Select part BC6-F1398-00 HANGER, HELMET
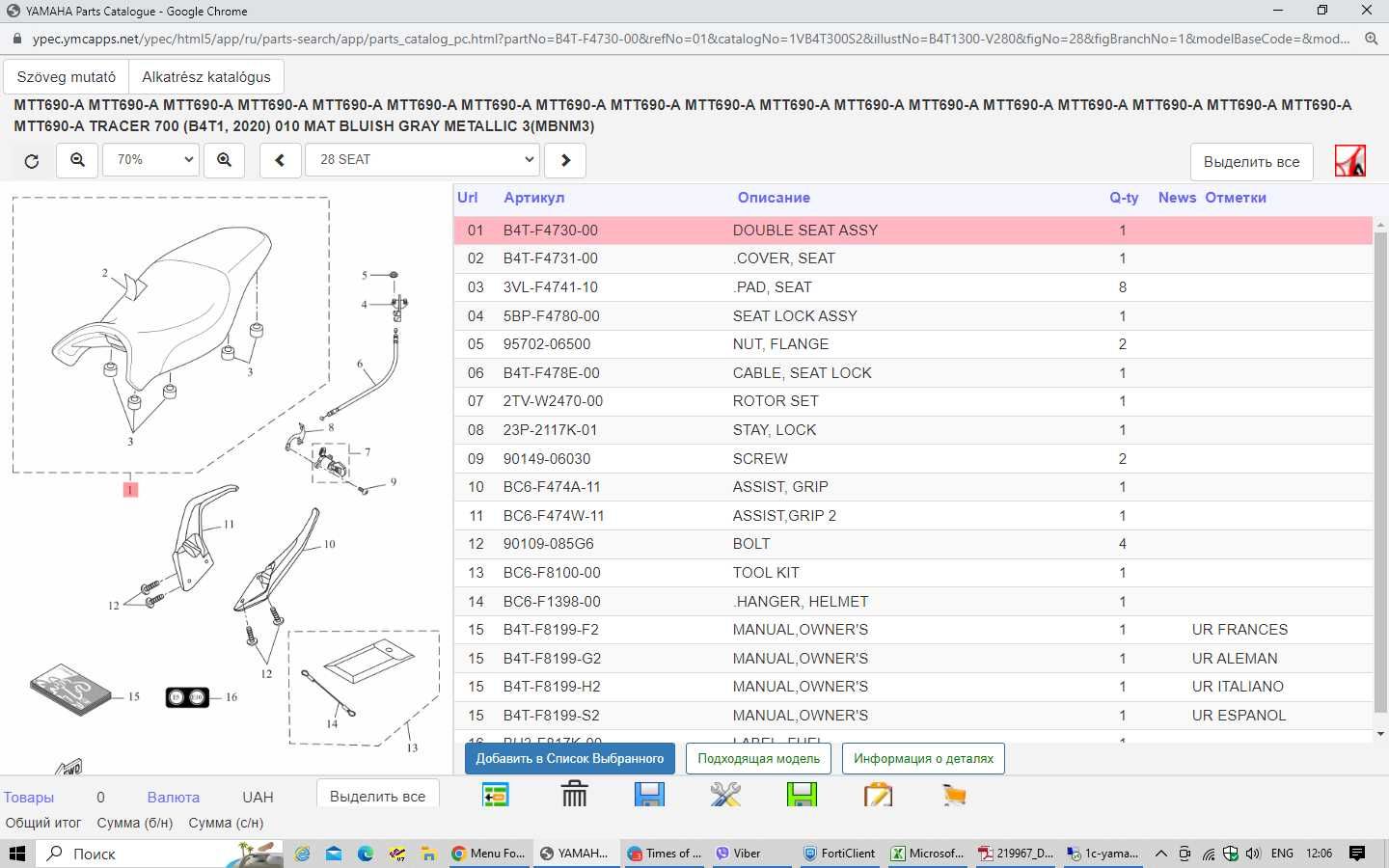The image size is (1389, 868). pyautogui.click(x=912, y=601)
